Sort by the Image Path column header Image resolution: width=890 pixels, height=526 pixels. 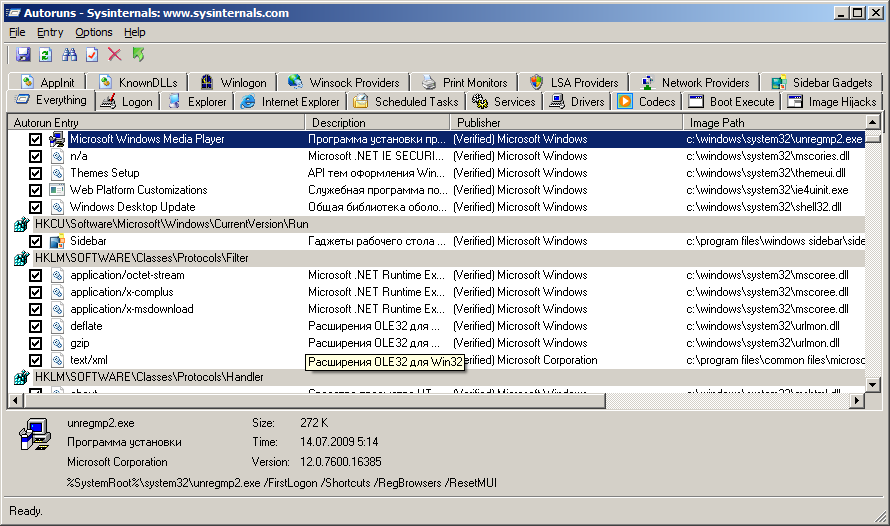[774, 123]
